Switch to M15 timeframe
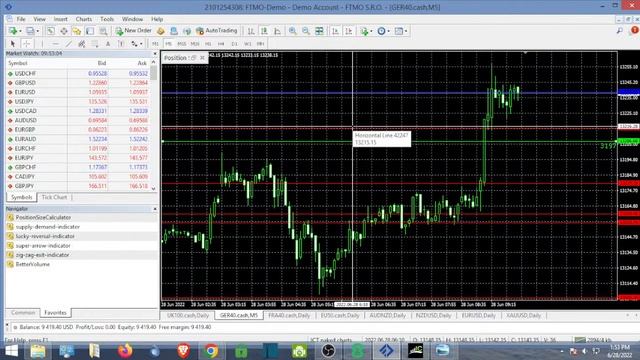This screenshot has height=360, width=640. 182,44
